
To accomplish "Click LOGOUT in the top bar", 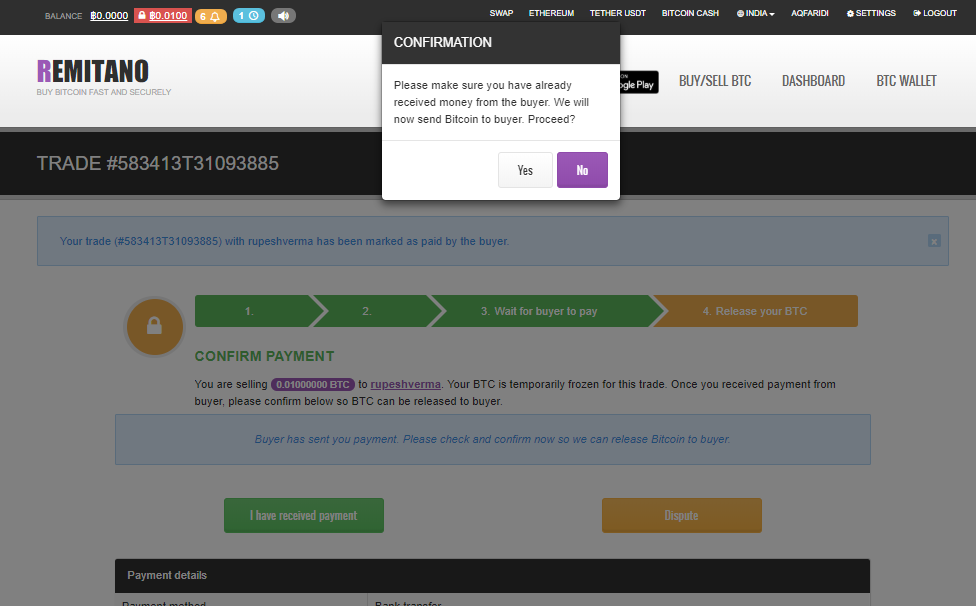I will click(x=934, y=13).
